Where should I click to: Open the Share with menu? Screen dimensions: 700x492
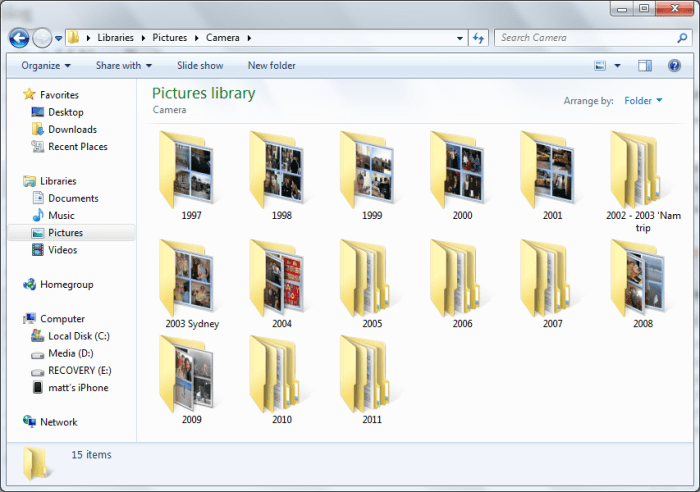124,66
